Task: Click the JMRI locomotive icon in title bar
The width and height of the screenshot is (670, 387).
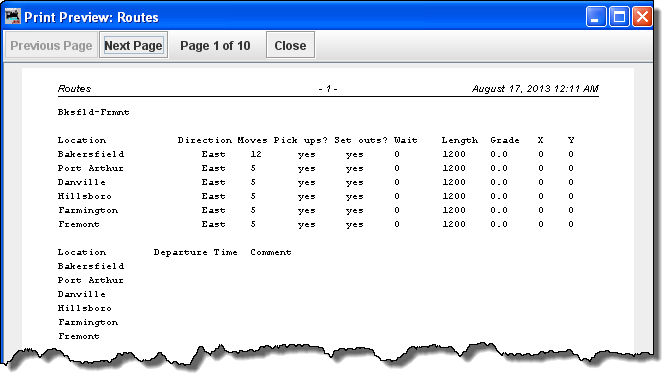Action: [x=13, y=17]
